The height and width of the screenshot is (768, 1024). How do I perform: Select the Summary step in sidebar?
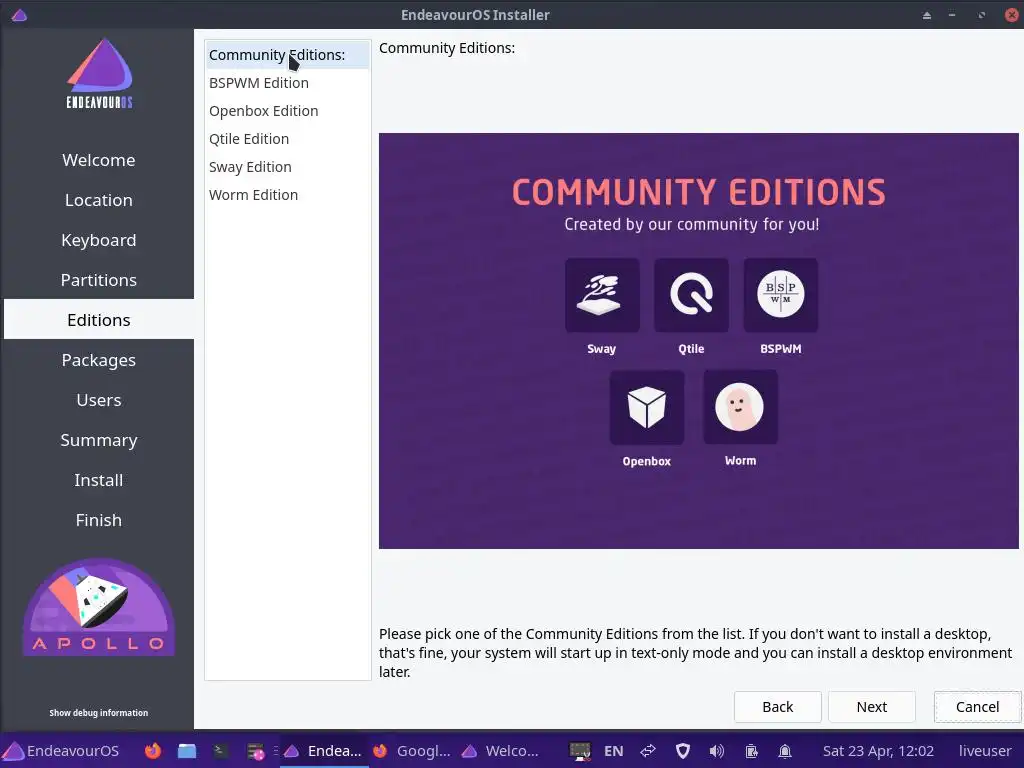click(x=99, y=440)
